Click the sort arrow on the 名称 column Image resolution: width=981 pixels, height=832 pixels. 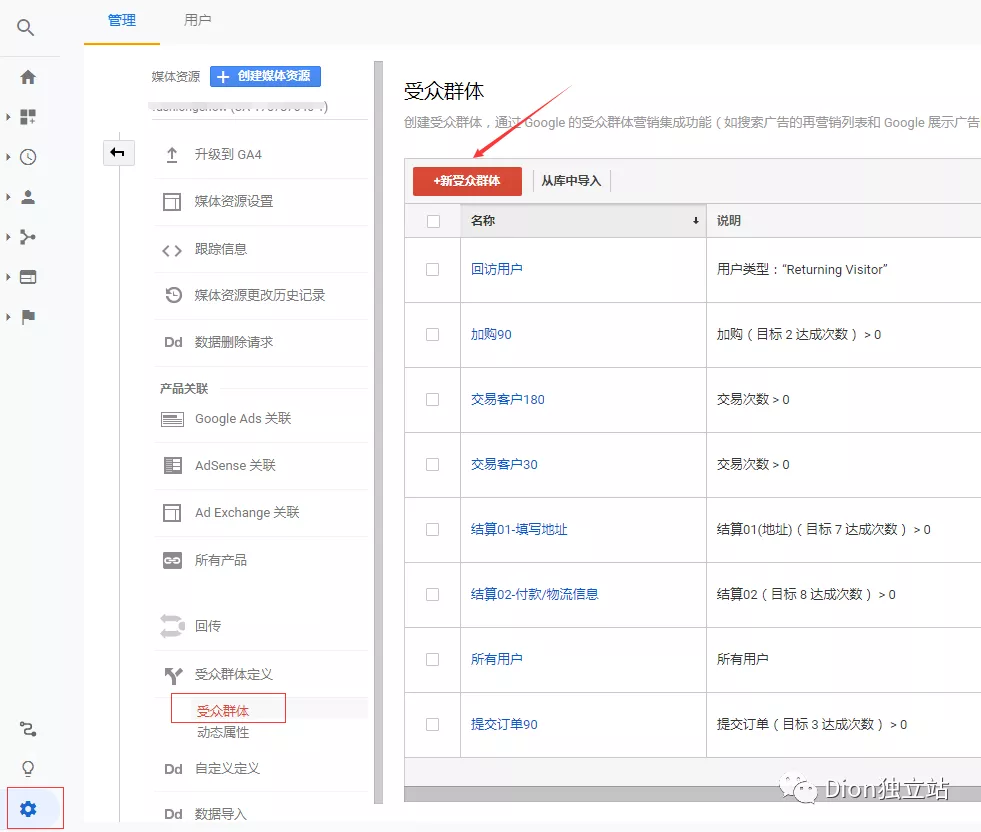click(696, 220)
